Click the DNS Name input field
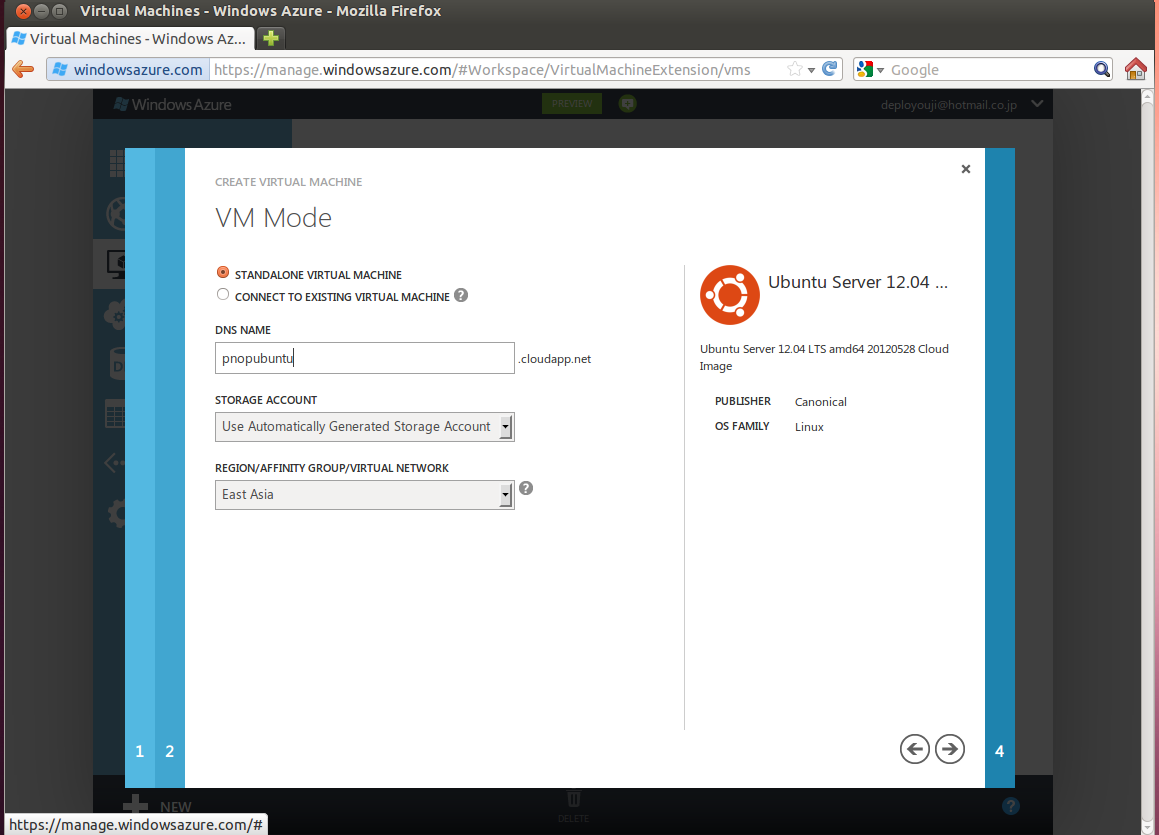1159x835 pixels. pos(364,358)
